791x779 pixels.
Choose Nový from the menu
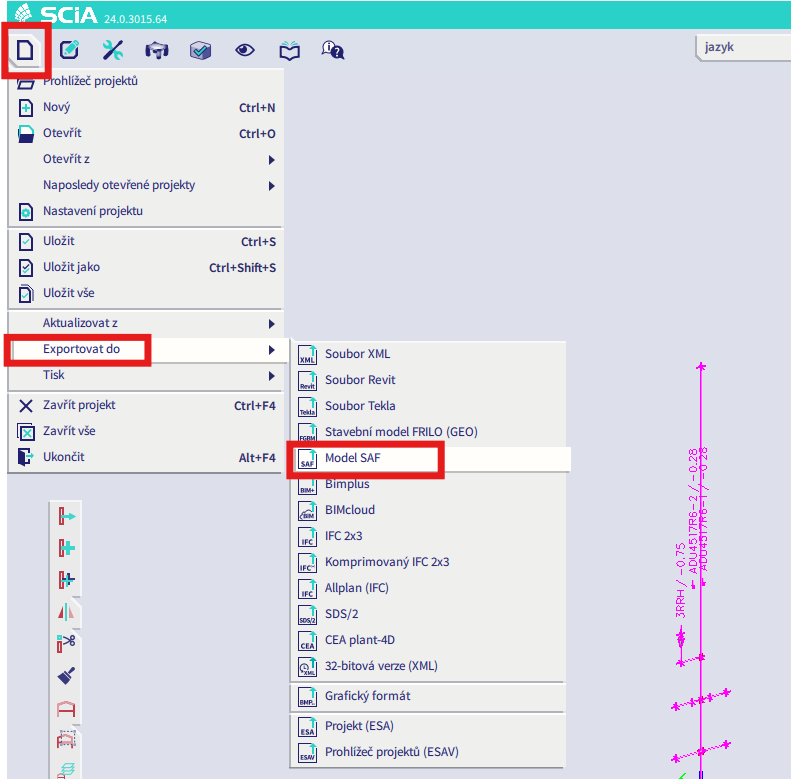[146, 107]
